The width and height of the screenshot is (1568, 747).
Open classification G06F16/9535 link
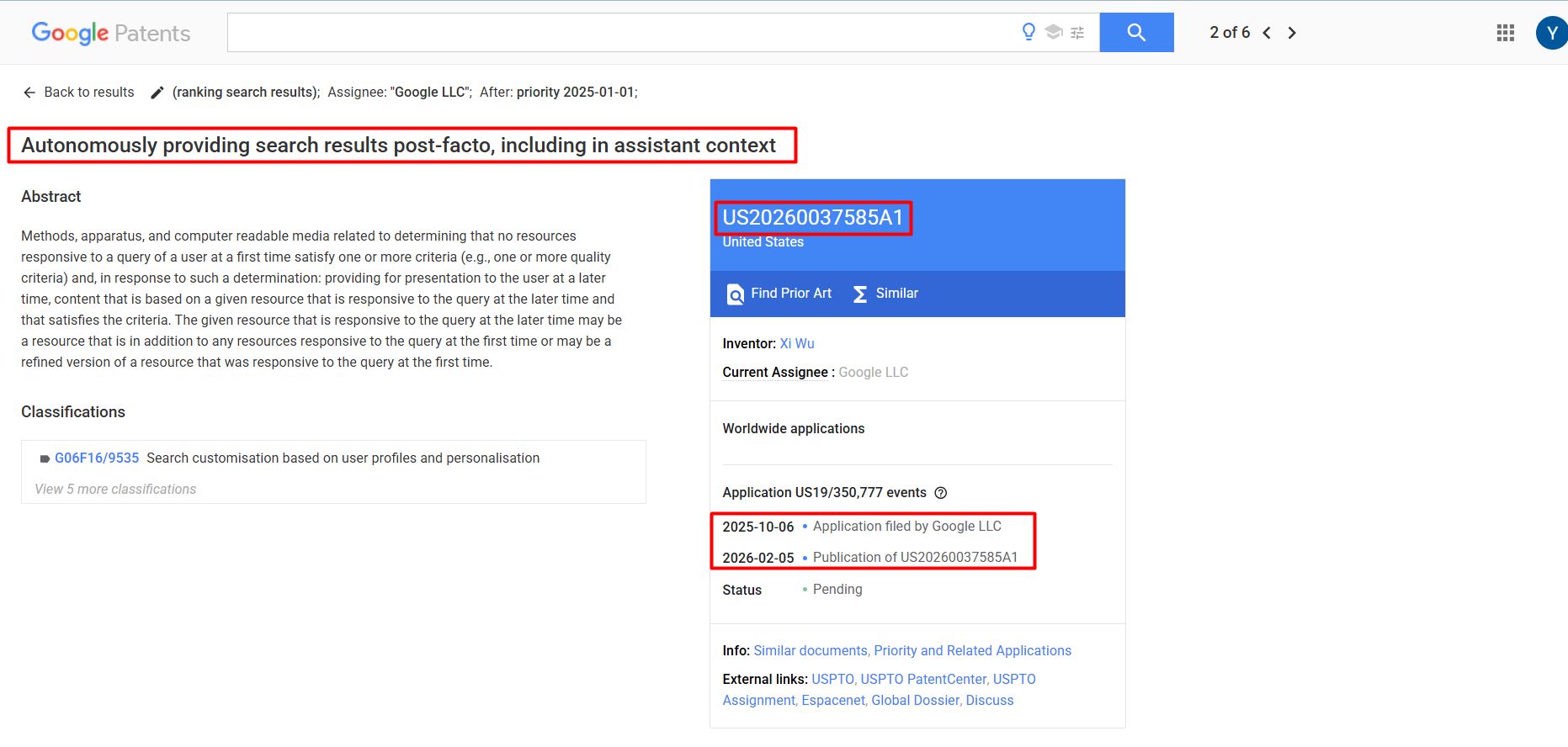[x=97, y=458]
